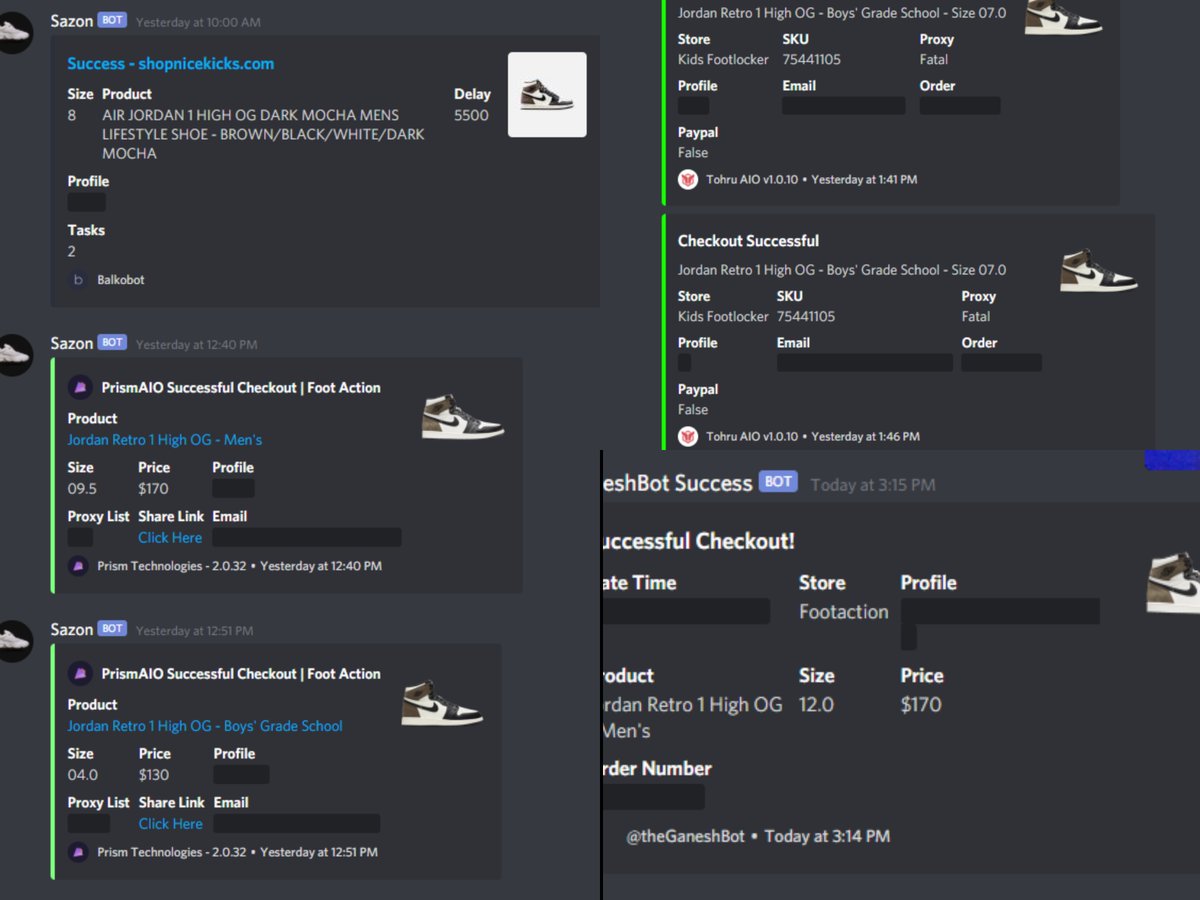This screenshot has width=1200, height=900.
Task: Click the @theGaneshBot footer text
Action: (685, 836)
